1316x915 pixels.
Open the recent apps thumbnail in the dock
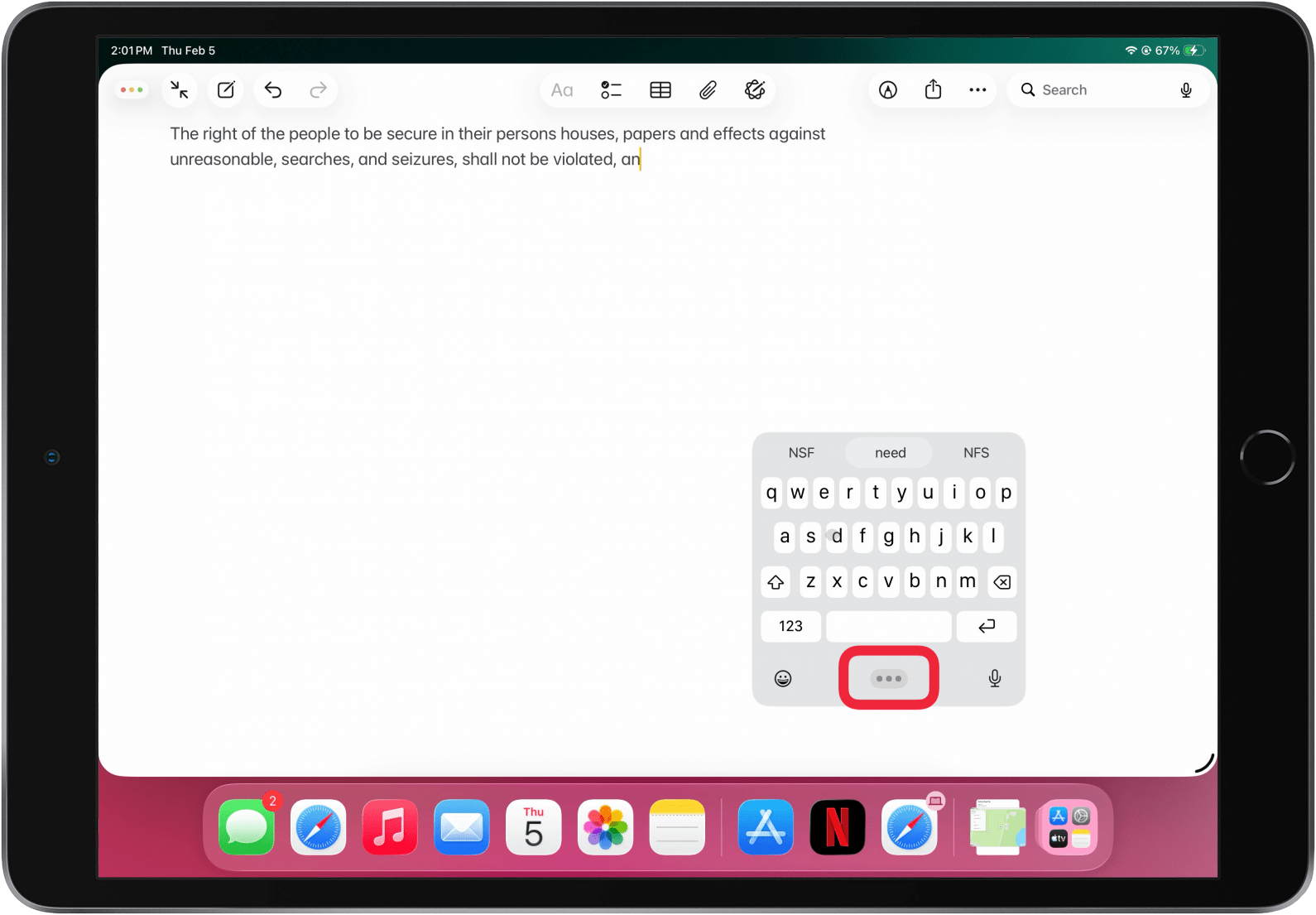[998, 827]
